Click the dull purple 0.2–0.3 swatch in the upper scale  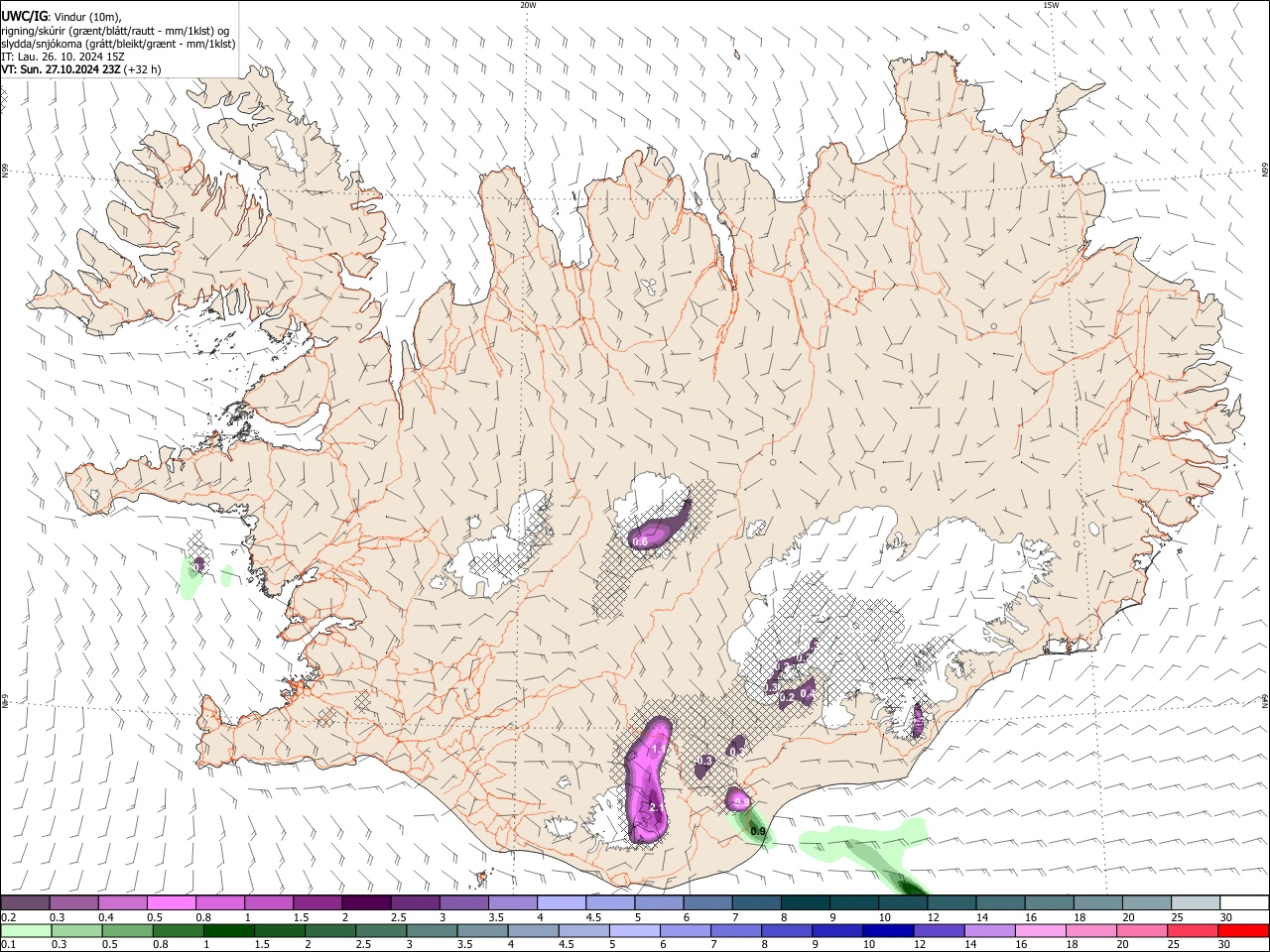(25, 902)
